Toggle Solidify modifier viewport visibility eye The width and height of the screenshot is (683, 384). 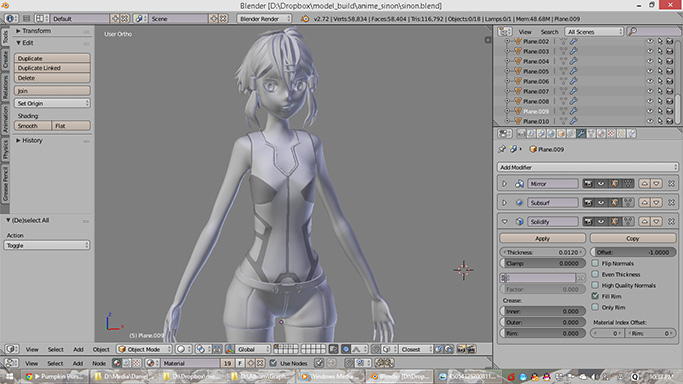click(601, 222)
